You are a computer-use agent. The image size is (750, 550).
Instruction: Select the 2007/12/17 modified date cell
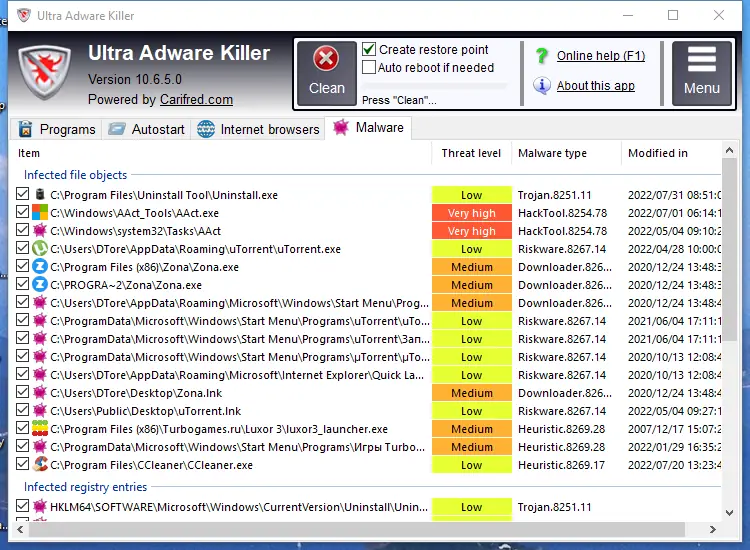674,429
